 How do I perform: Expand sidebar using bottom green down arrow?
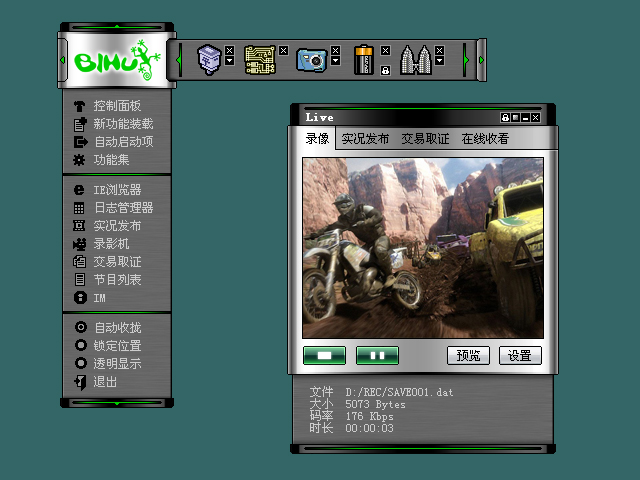pyautogui.click(x=117, y=403)
